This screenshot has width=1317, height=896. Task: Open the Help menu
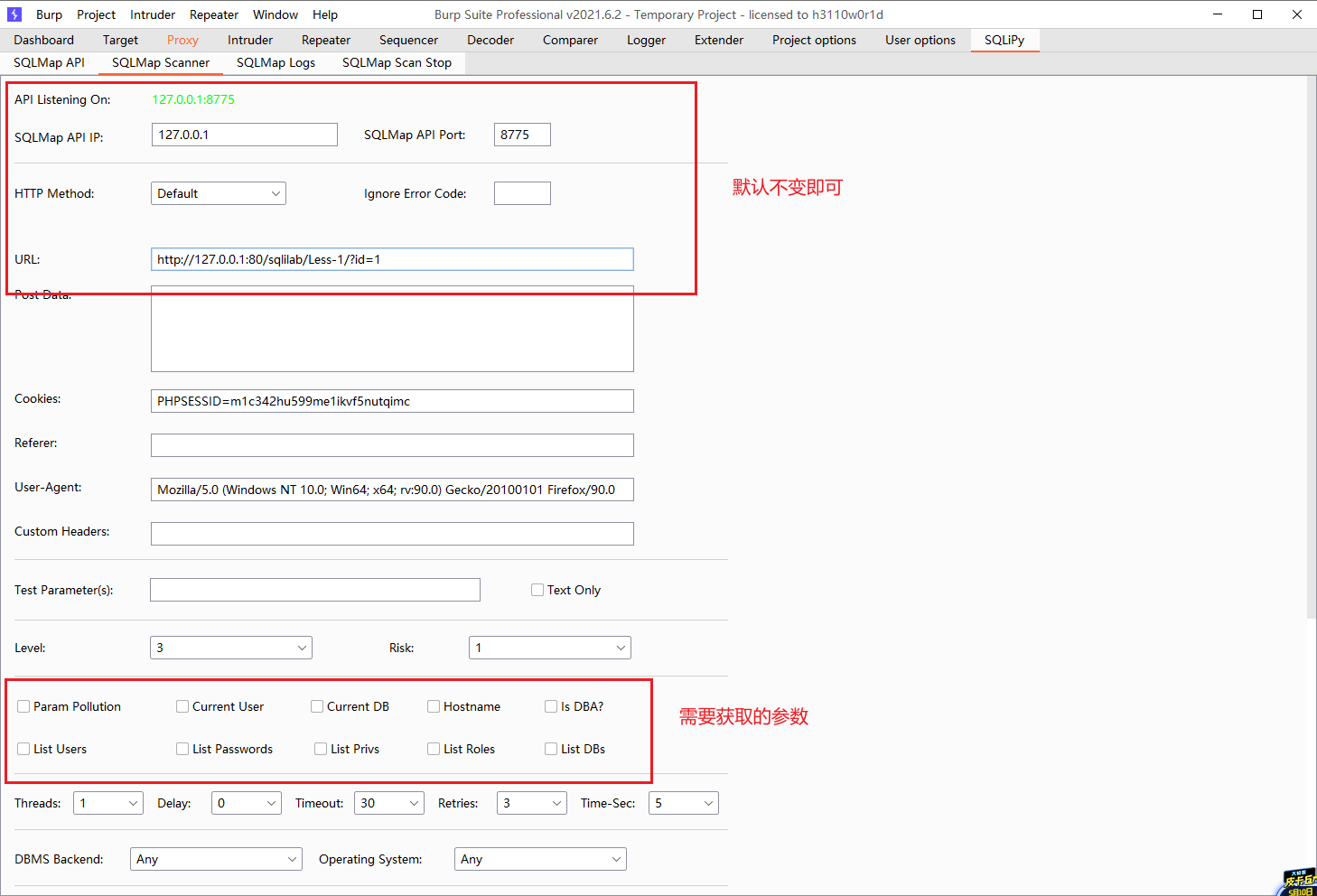pos(325,14)
